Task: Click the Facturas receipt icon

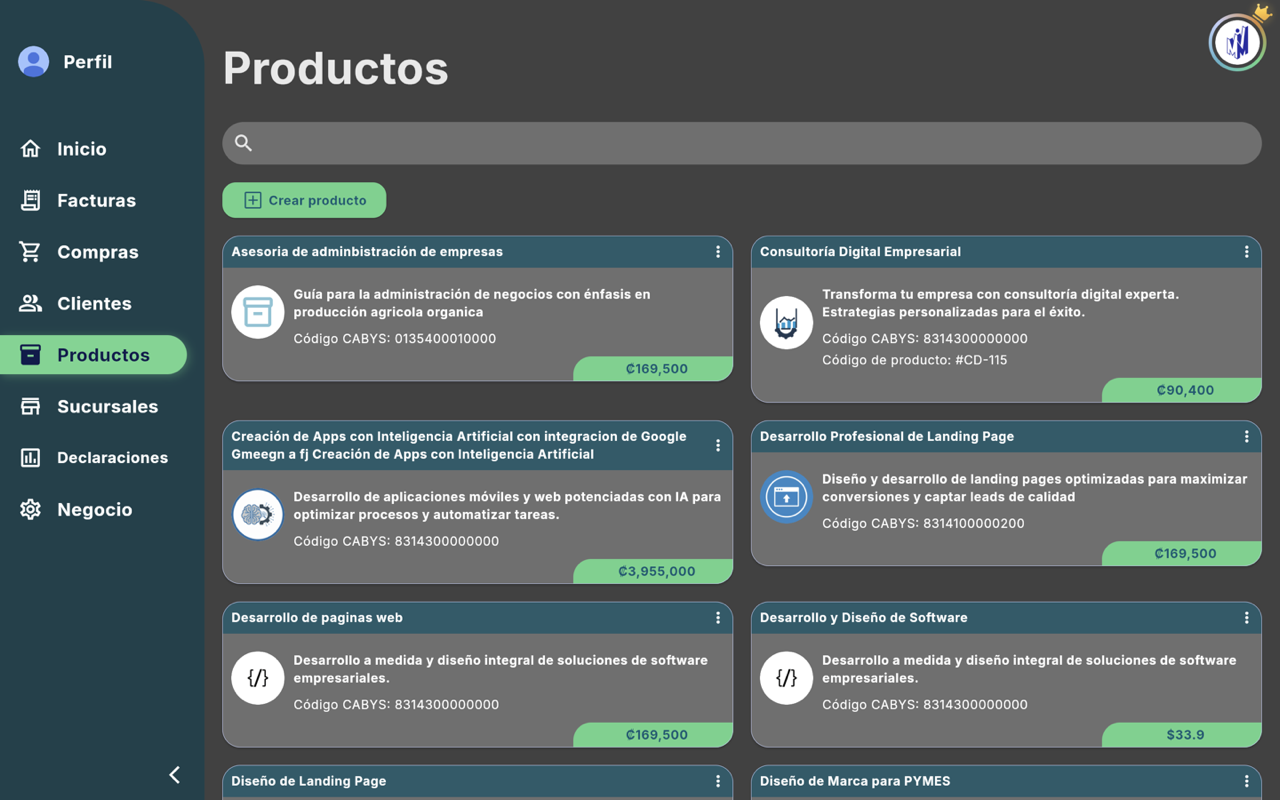Action: [31, 200]
